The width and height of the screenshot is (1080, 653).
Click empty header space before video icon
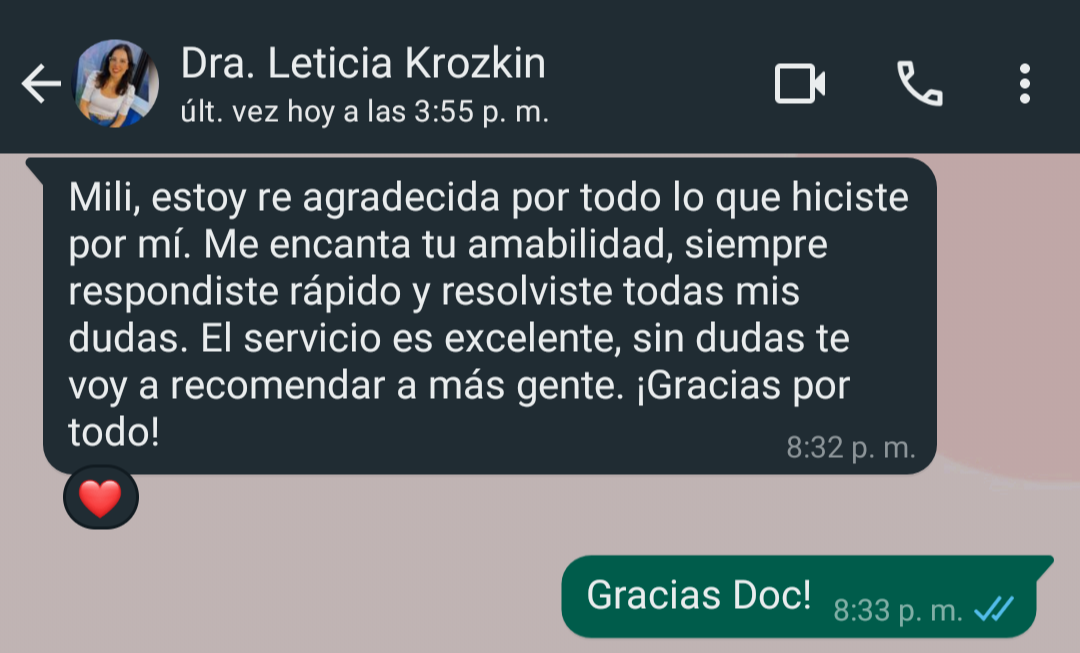(661, 83)
